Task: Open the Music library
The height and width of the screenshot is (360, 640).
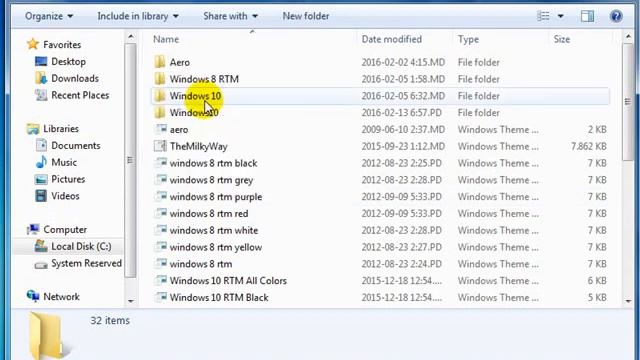Action: click(64, 162)
